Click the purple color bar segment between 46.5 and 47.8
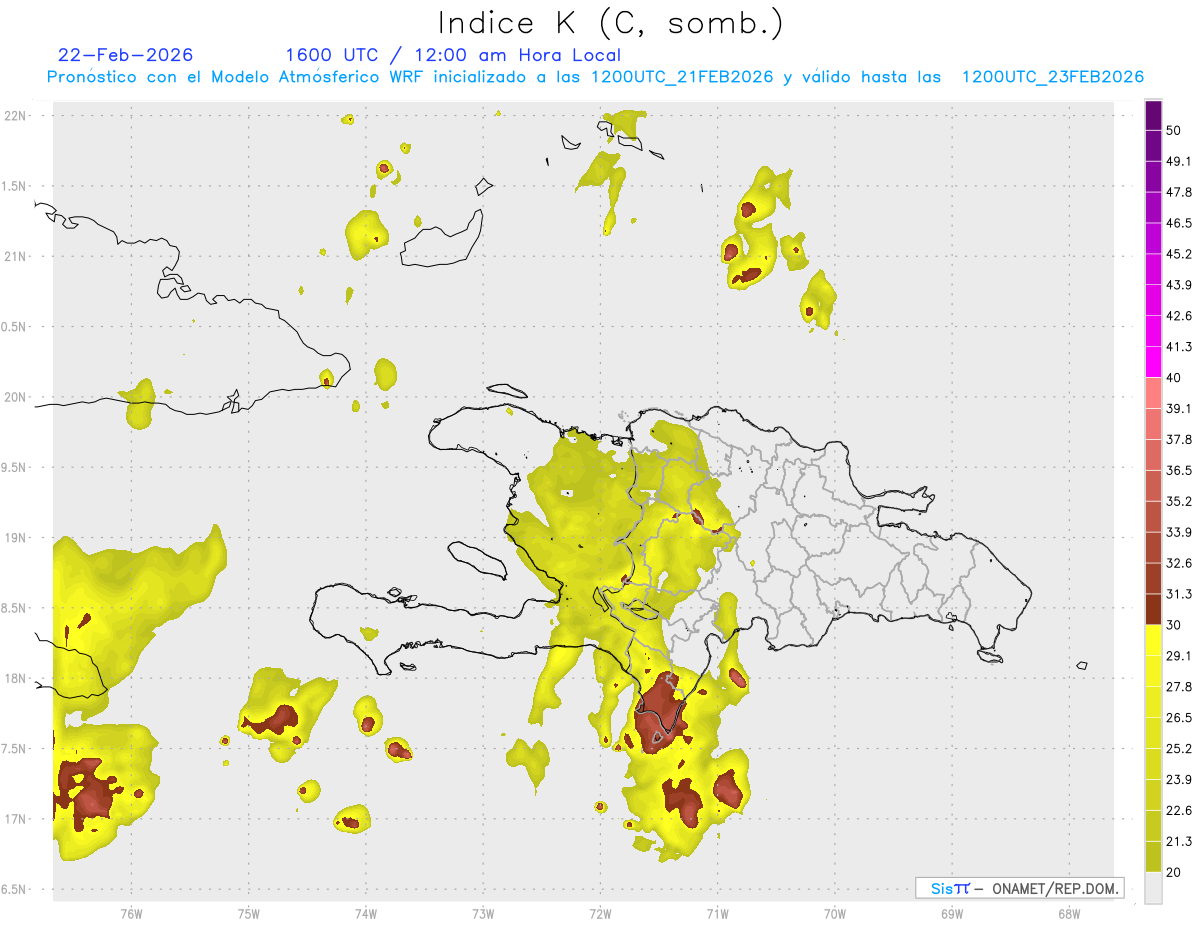Screen dimensions: 1200x927 pos(1153,207)
